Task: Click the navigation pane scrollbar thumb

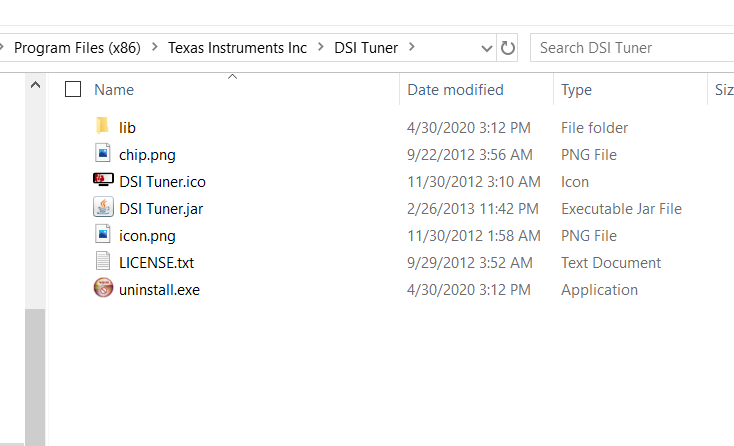Action: coord(35,377)
